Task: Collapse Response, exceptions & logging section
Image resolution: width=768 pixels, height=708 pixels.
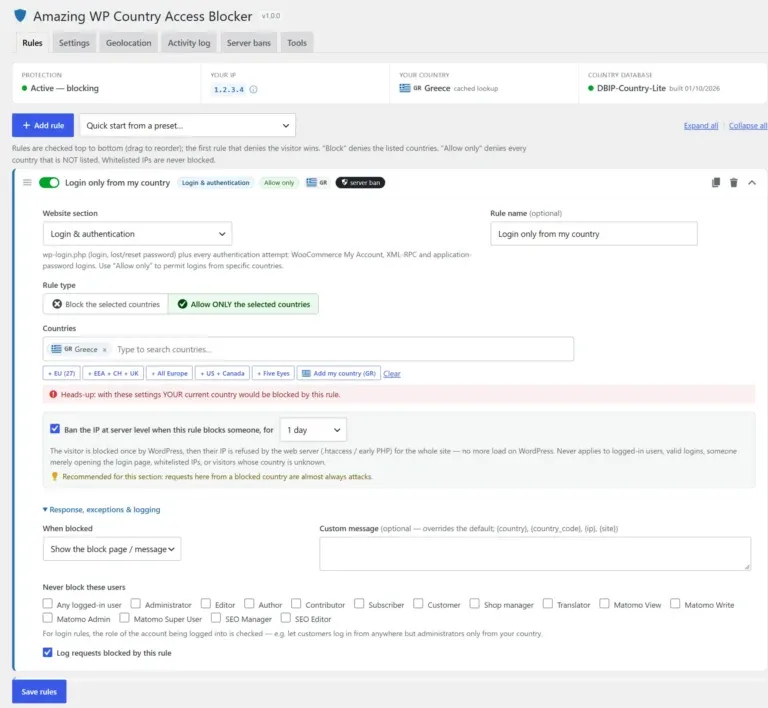Action: click(x=101, y=510)
